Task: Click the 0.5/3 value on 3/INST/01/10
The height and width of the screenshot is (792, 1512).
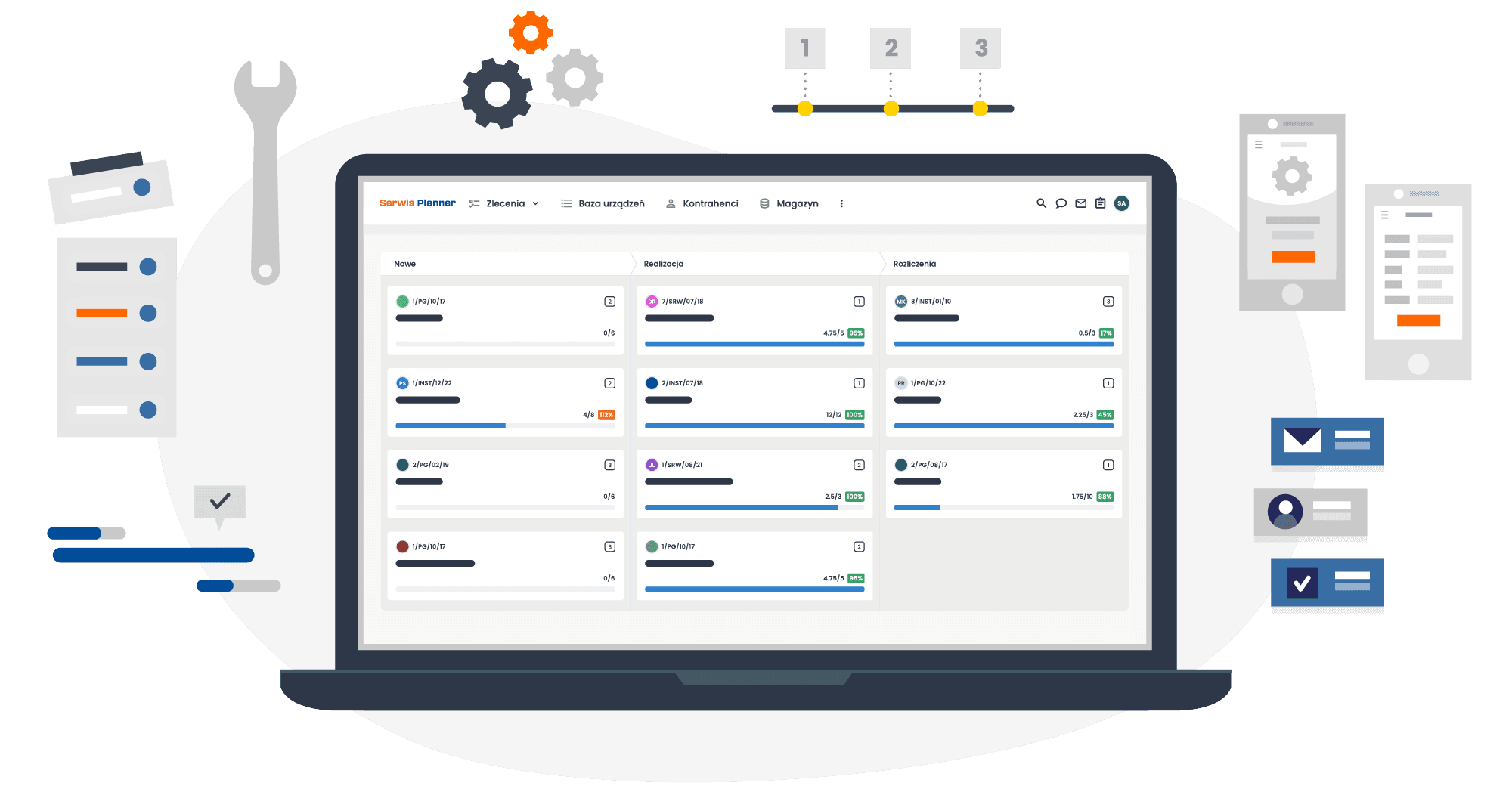Action: tap(1087, 333)
